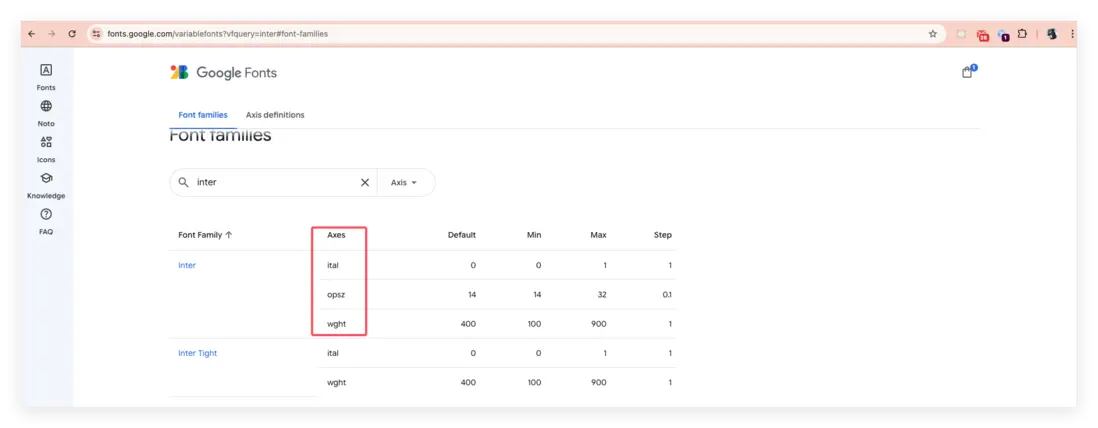Image resolution: width=1098 pixels, height=428 pixels.
Task: Click the 'Font families' page heading
Action: 221,136
